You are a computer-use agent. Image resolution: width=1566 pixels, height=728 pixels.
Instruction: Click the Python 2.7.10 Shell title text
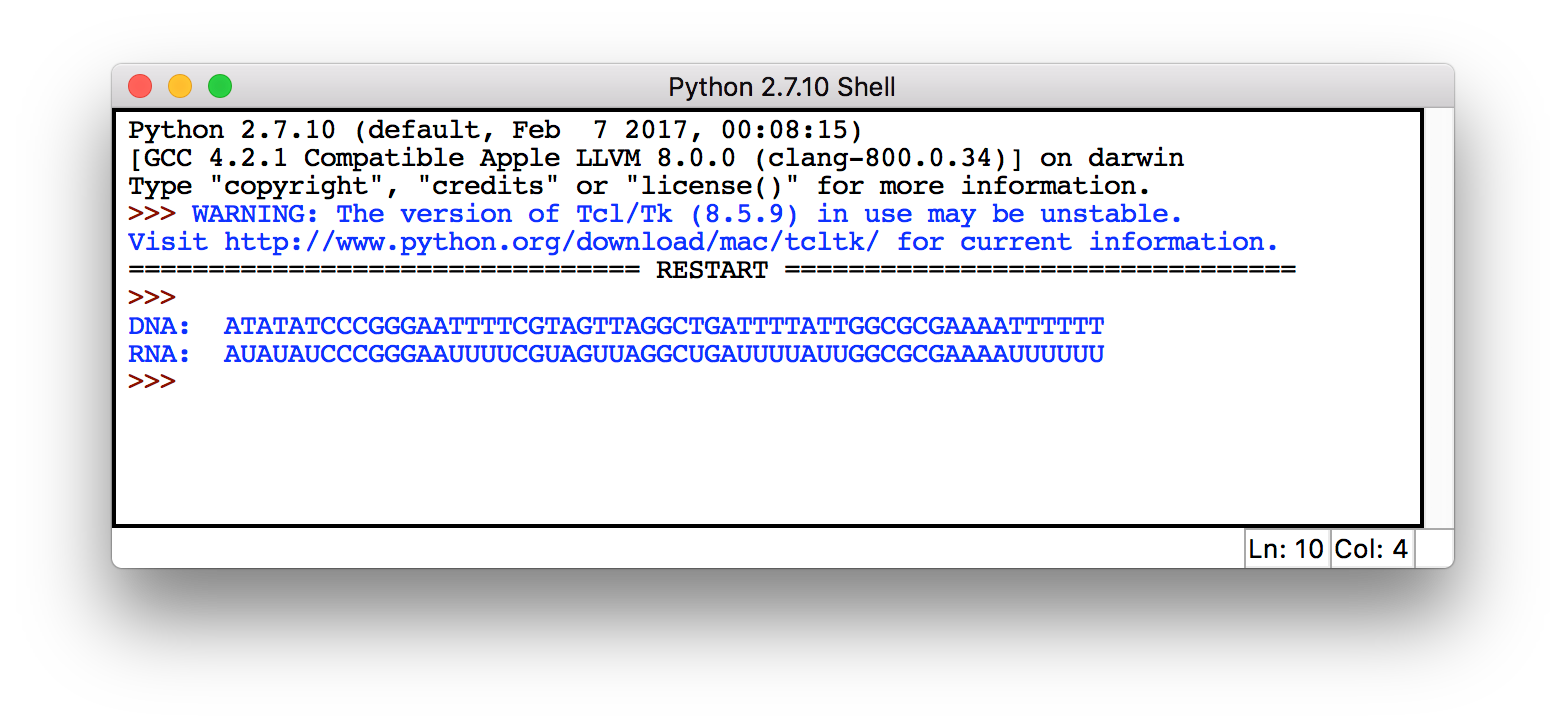click(x=782, y=88)
